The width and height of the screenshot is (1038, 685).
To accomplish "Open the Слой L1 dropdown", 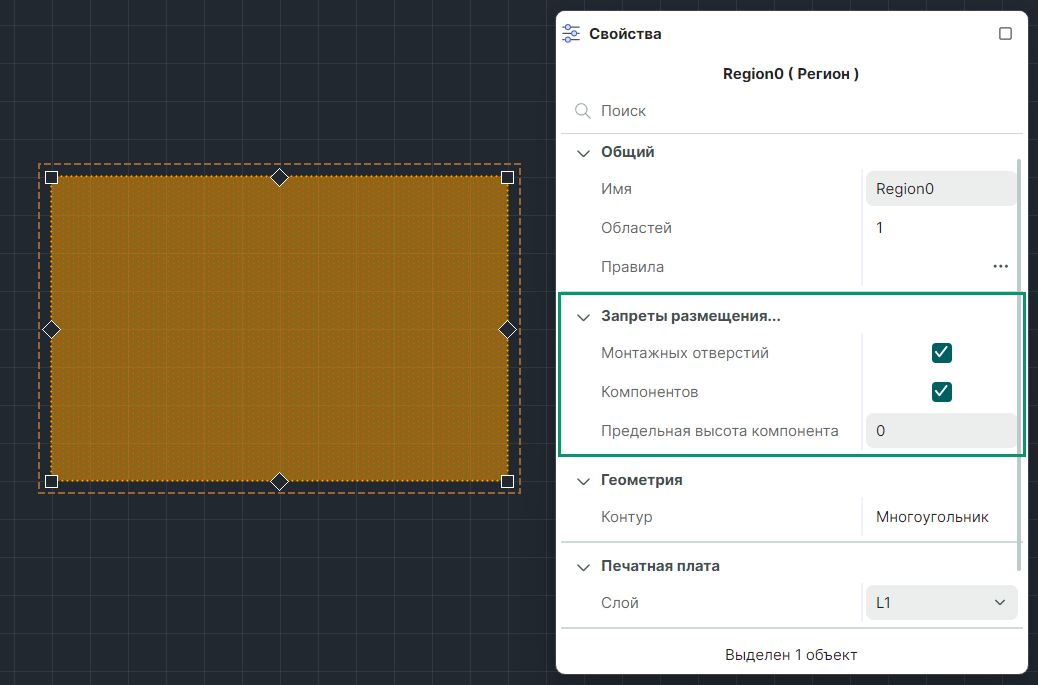I will [x=940, y=603].
